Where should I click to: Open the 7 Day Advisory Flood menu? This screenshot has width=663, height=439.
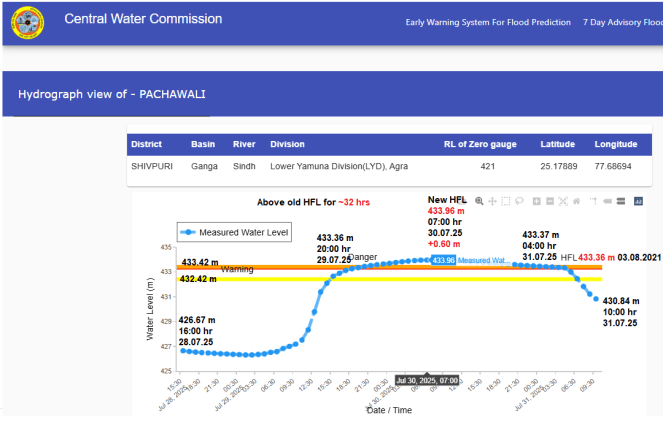[x=622, y=22]
